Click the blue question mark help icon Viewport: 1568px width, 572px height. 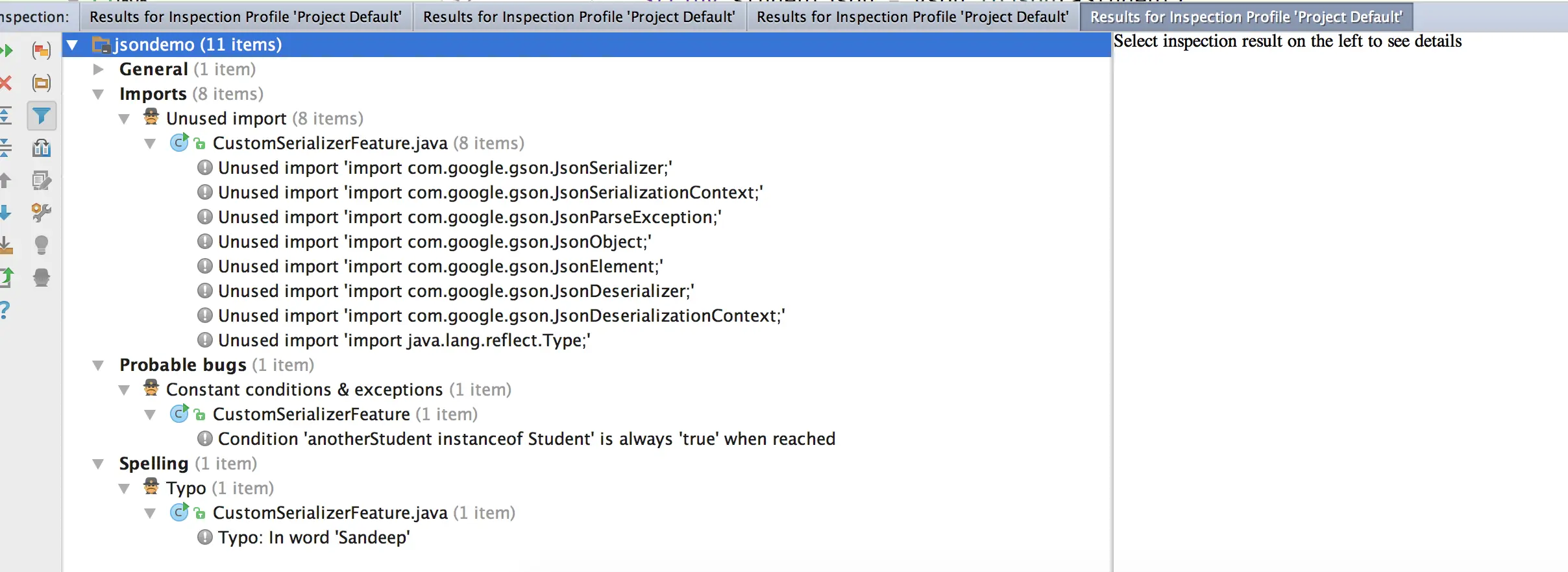click(5, 310)
